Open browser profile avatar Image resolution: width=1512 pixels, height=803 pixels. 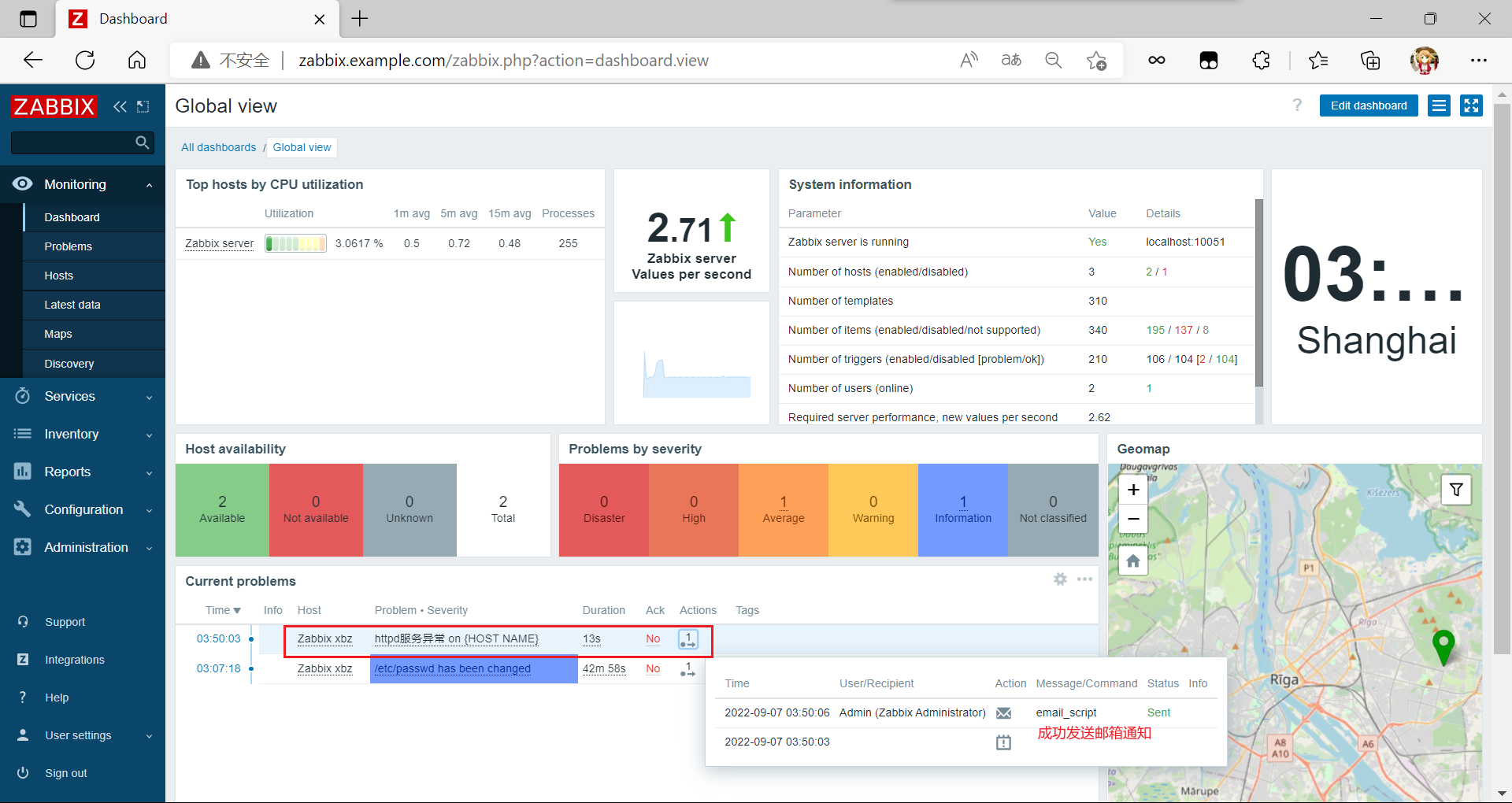(x=1424, y=60)
